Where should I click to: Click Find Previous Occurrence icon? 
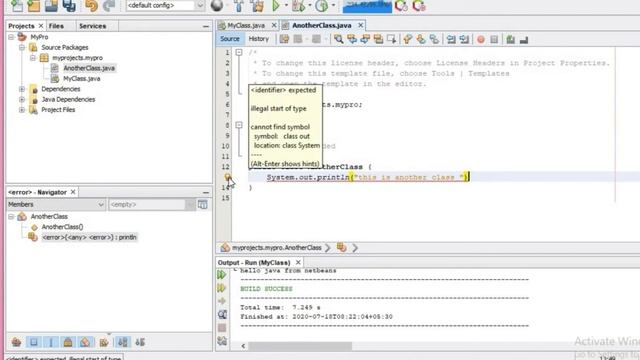point(352,39)
